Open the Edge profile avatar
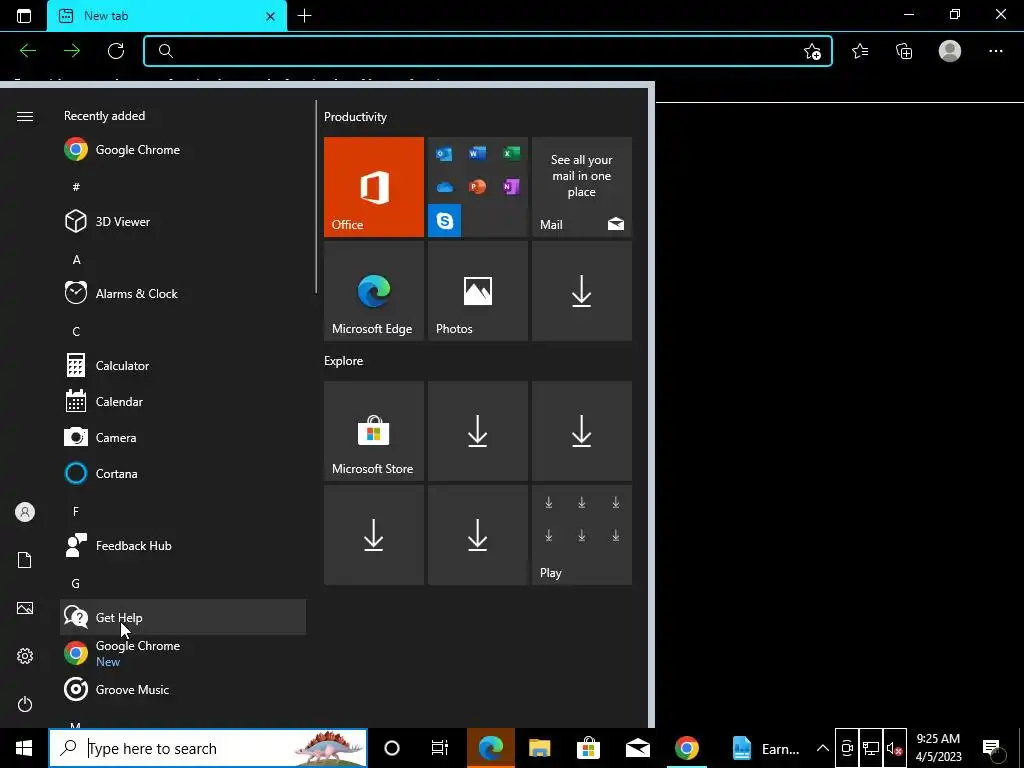This screenshot has height=768, width=1024. pos(950,51)
